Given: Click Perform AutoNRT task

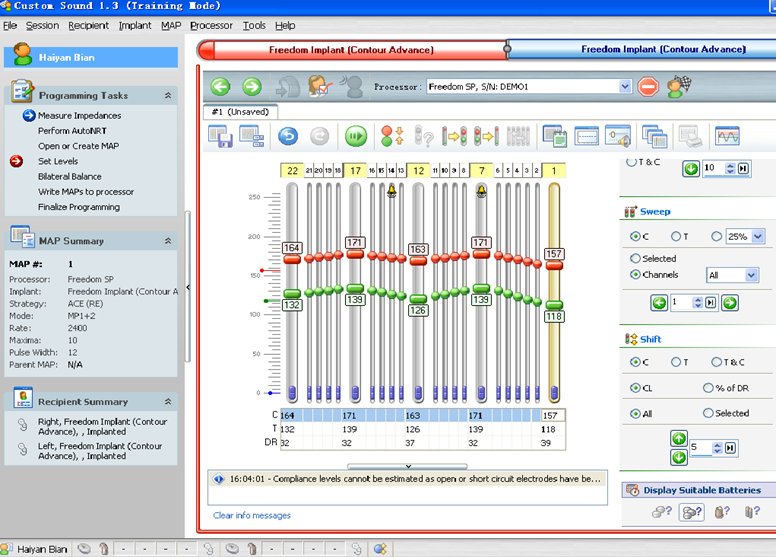Looking at the screenshot, I should tap(72, 131).
